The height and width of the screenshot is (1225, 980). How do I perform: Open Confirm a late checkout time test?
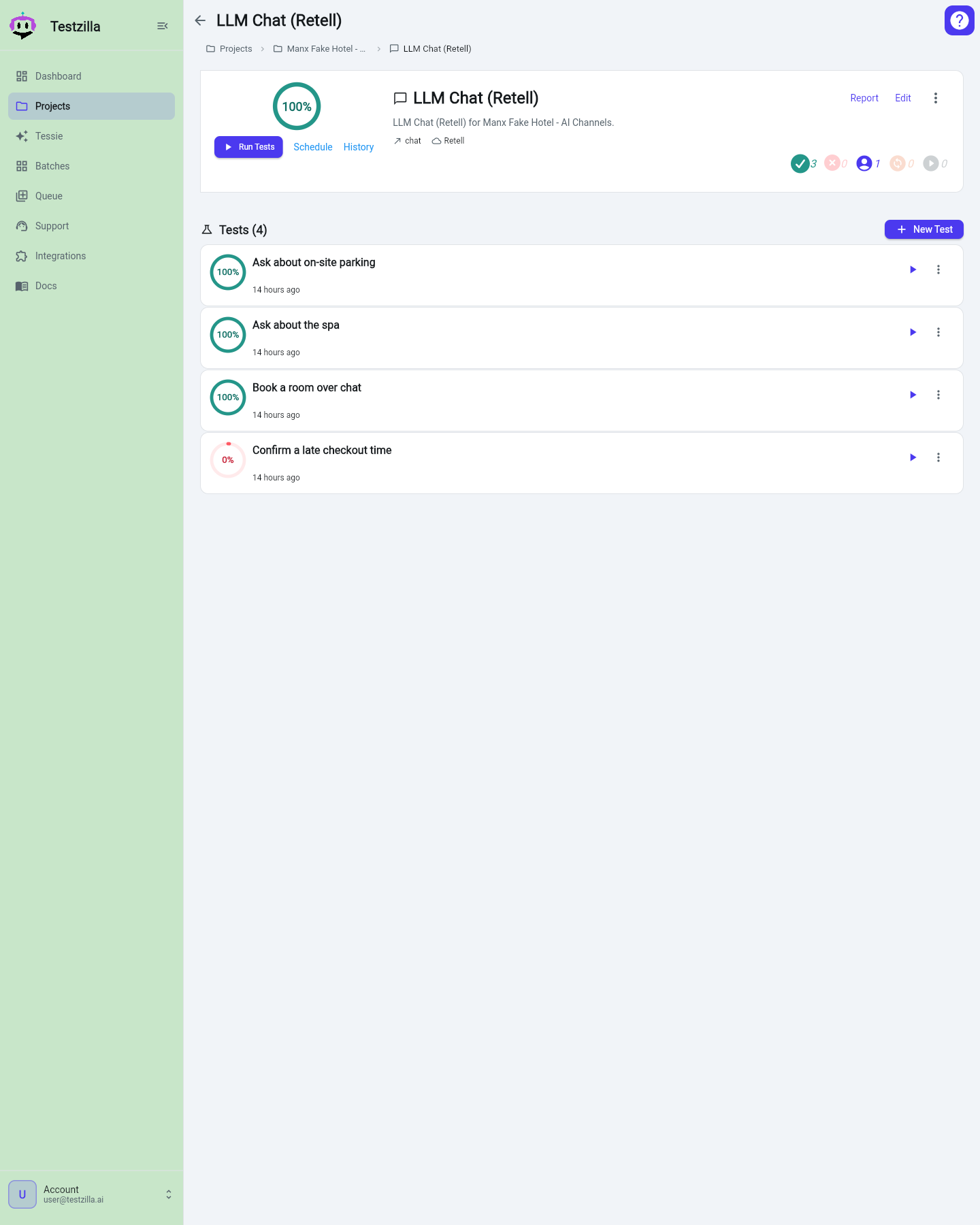(x=582, y=463)
